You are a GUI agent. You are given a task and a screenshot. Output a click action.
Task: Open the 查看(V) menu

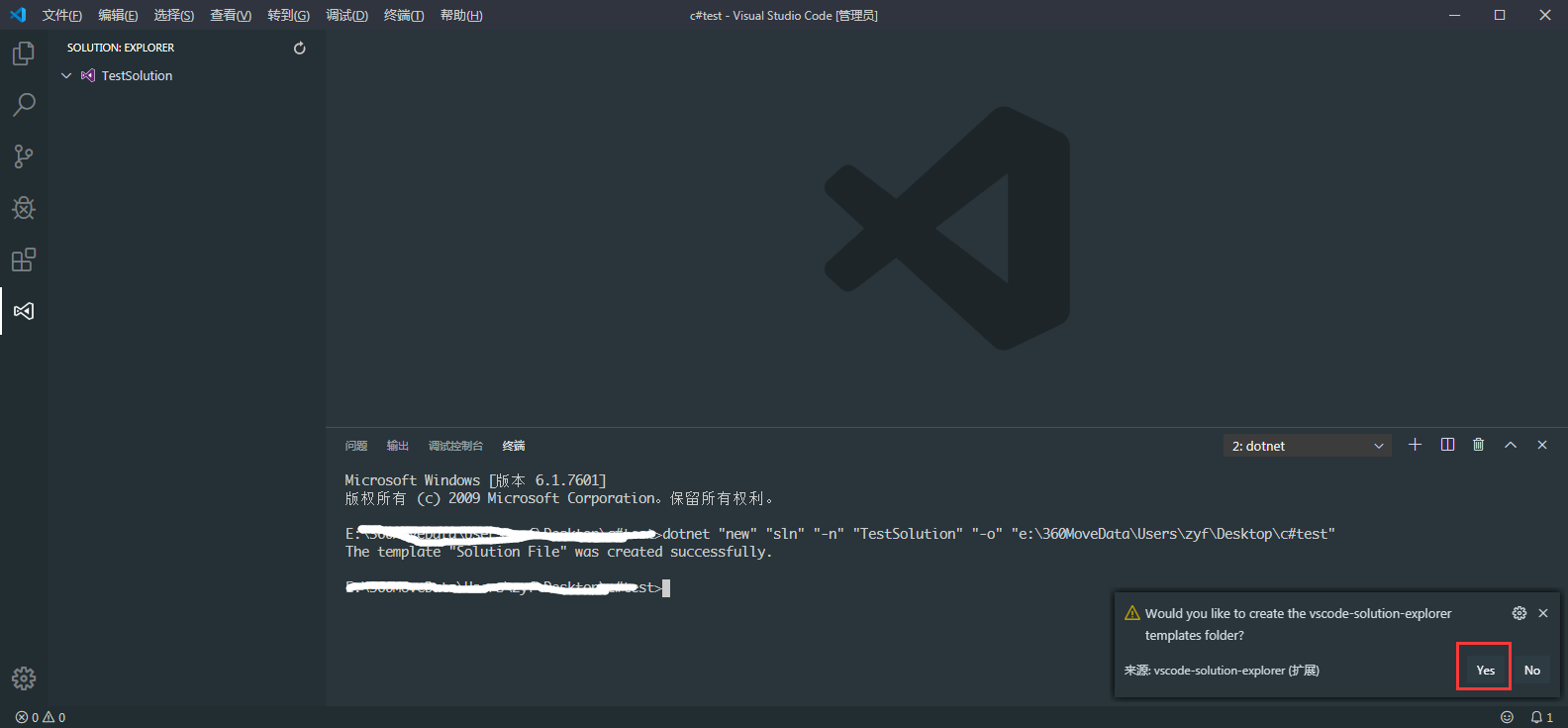(x=231, y=15)
